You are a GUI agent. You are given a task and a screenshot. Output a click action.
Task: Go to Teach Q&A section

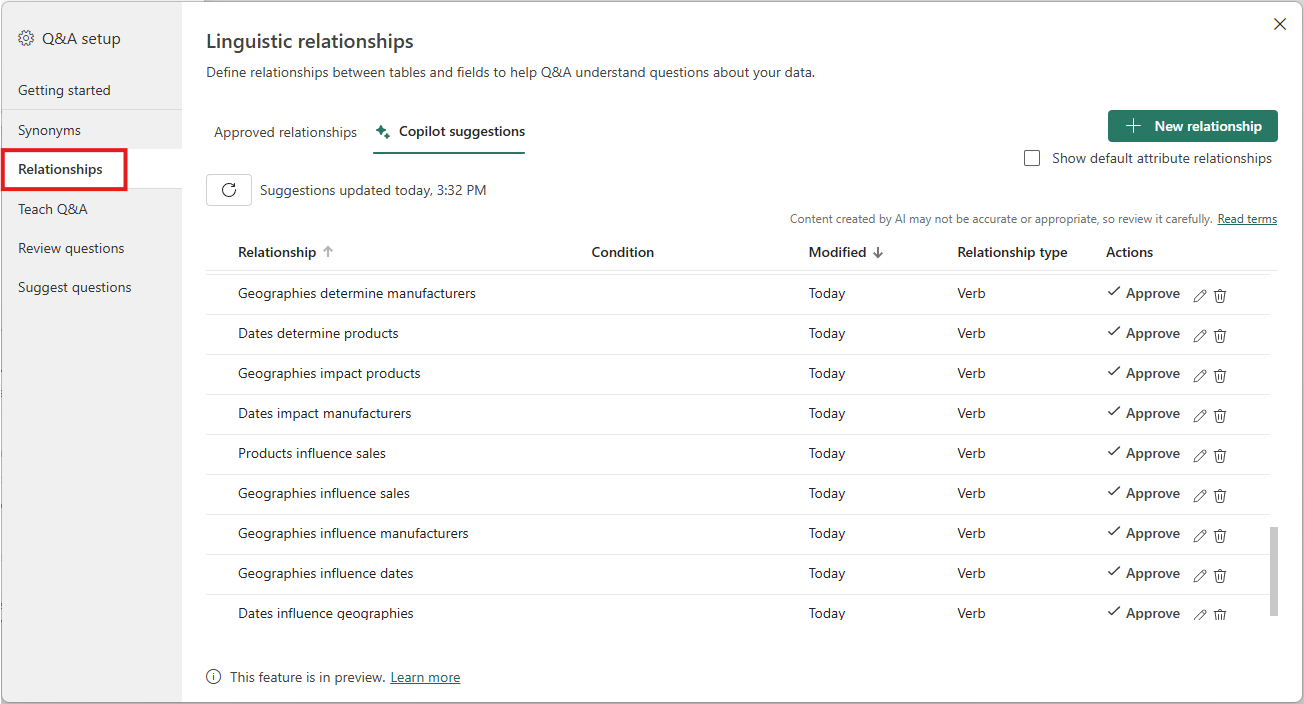(52, 209)
